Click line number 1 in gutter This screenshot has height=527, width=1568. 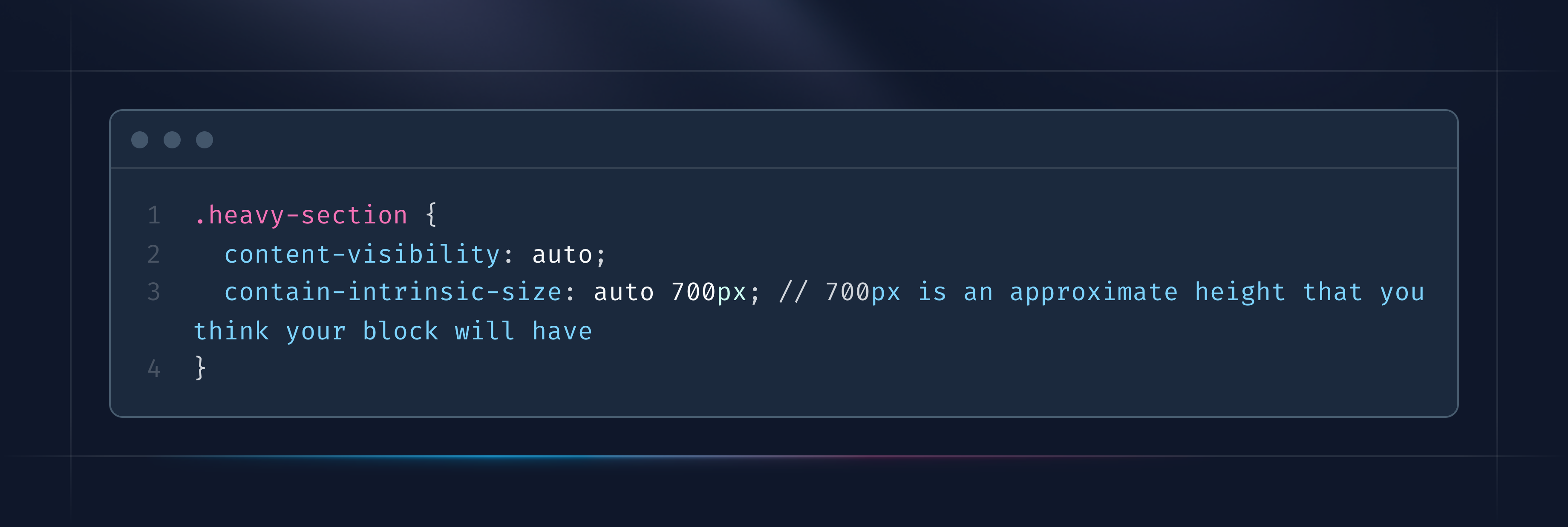[x=154, y=216]
